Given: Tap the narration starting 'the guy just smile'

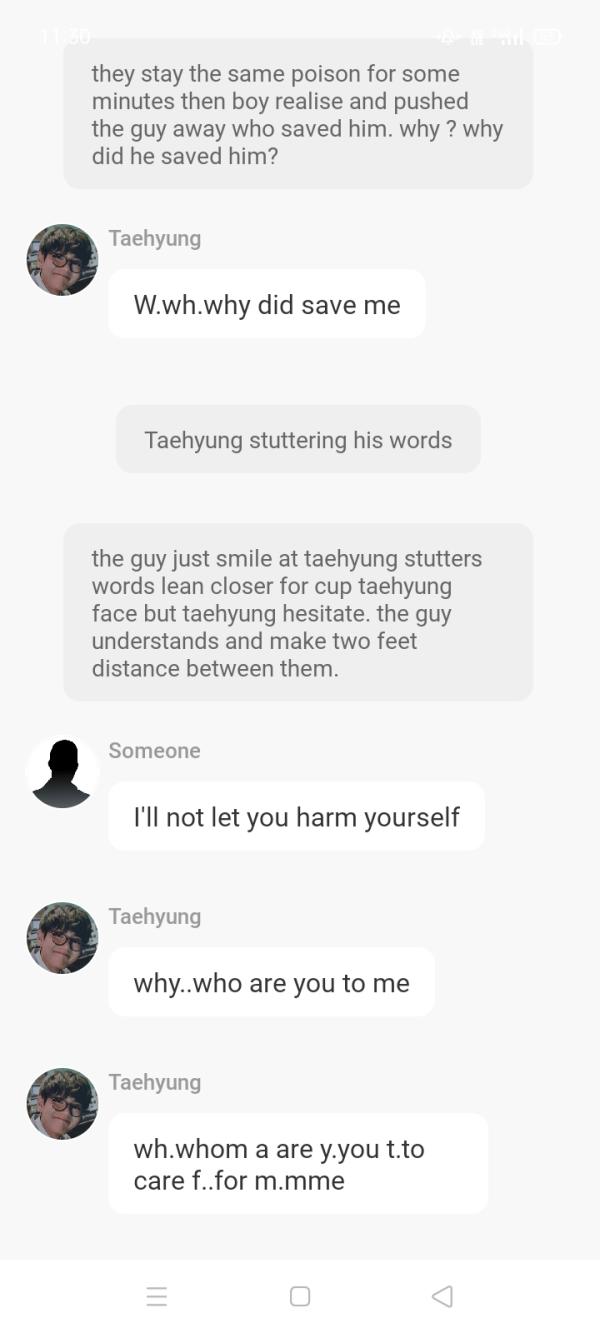Looking at the screenshot, I should [298, 612].
